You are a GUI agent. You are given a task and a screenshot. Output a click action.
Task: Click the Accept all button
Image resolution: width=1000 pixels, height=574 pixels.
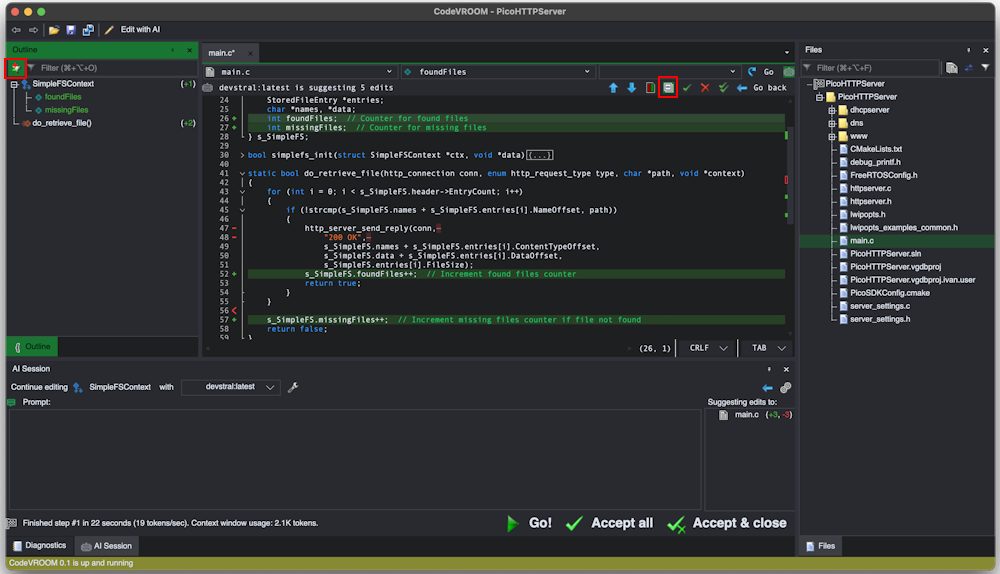coord(609,524)
